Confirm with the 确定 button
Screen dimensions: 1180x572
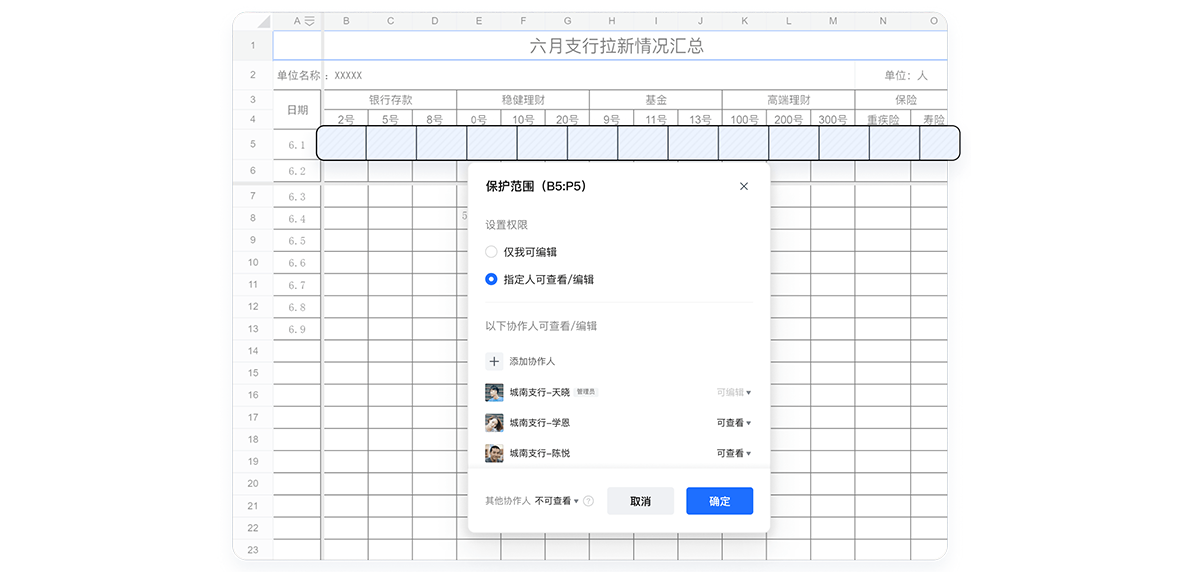[x=719, y=501]
